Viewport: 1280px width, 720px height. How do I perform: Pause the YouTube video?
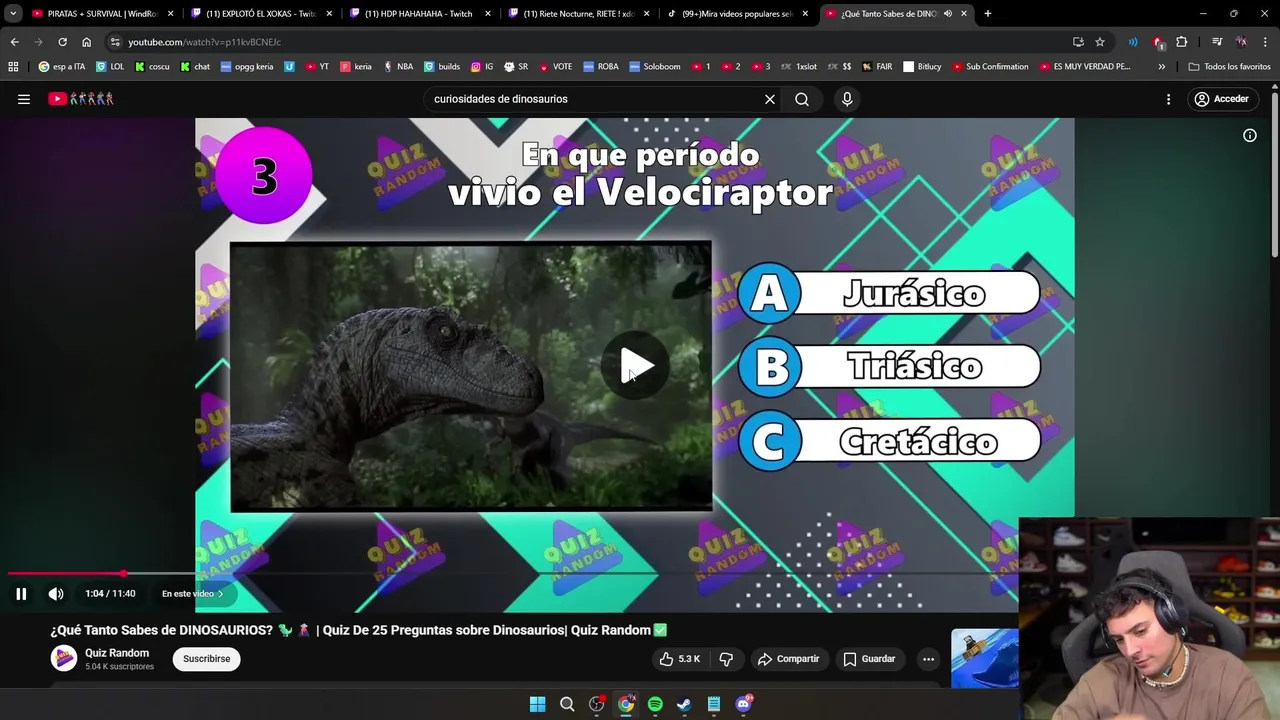click(21, 594)
